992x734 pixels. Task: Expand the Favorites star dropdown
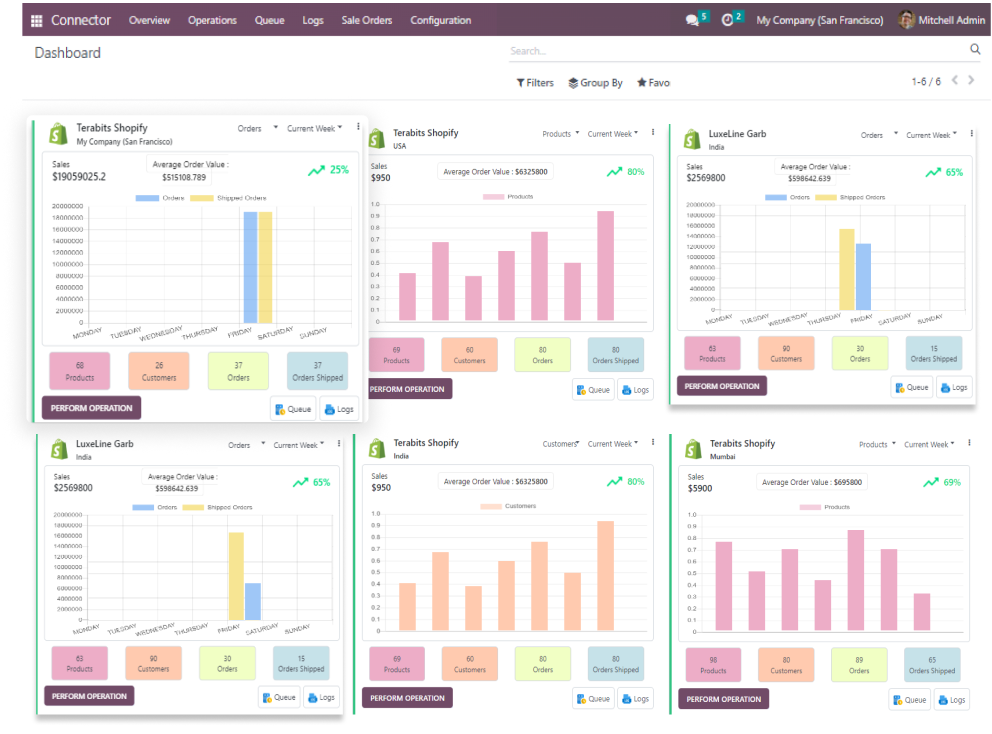pos(653,83)
